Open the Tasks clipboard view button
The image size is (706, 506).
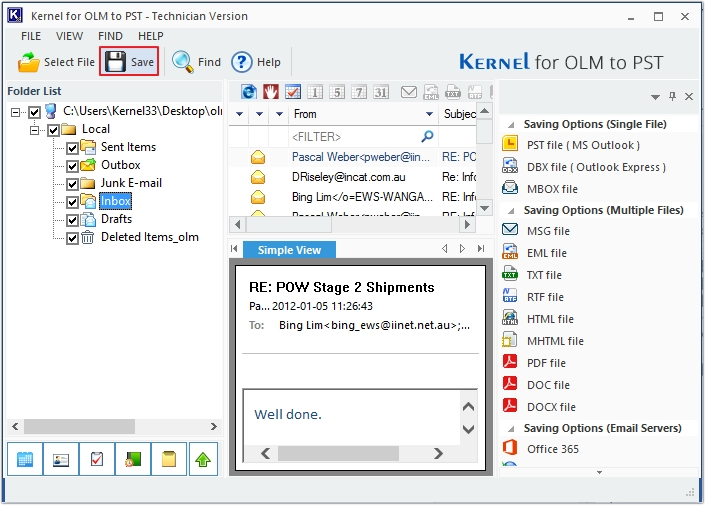(x=97, y=459)
